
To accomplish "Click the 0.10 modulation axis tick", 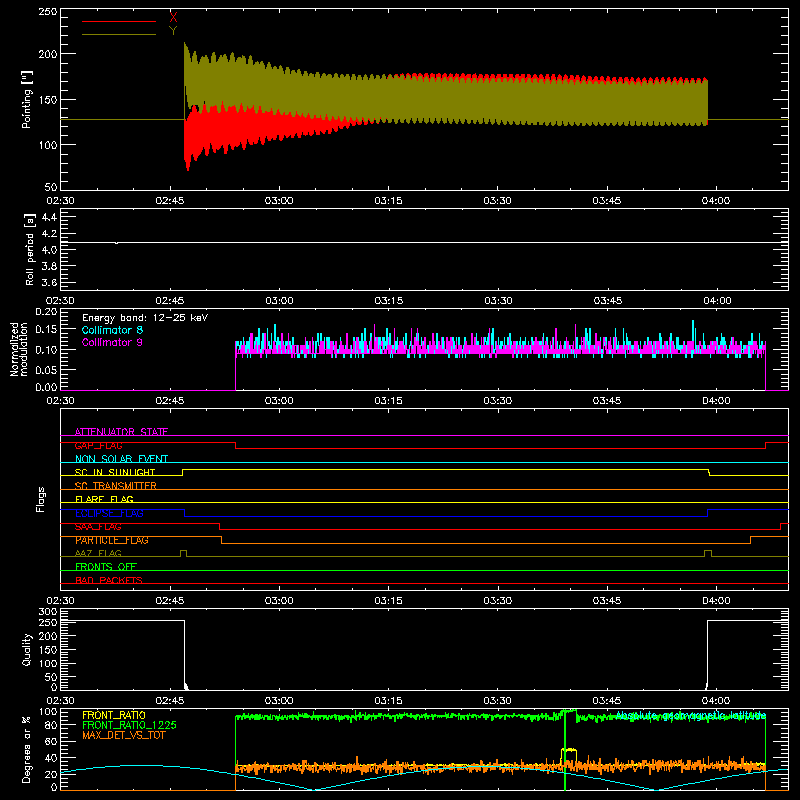I will (x=46, y=349).
